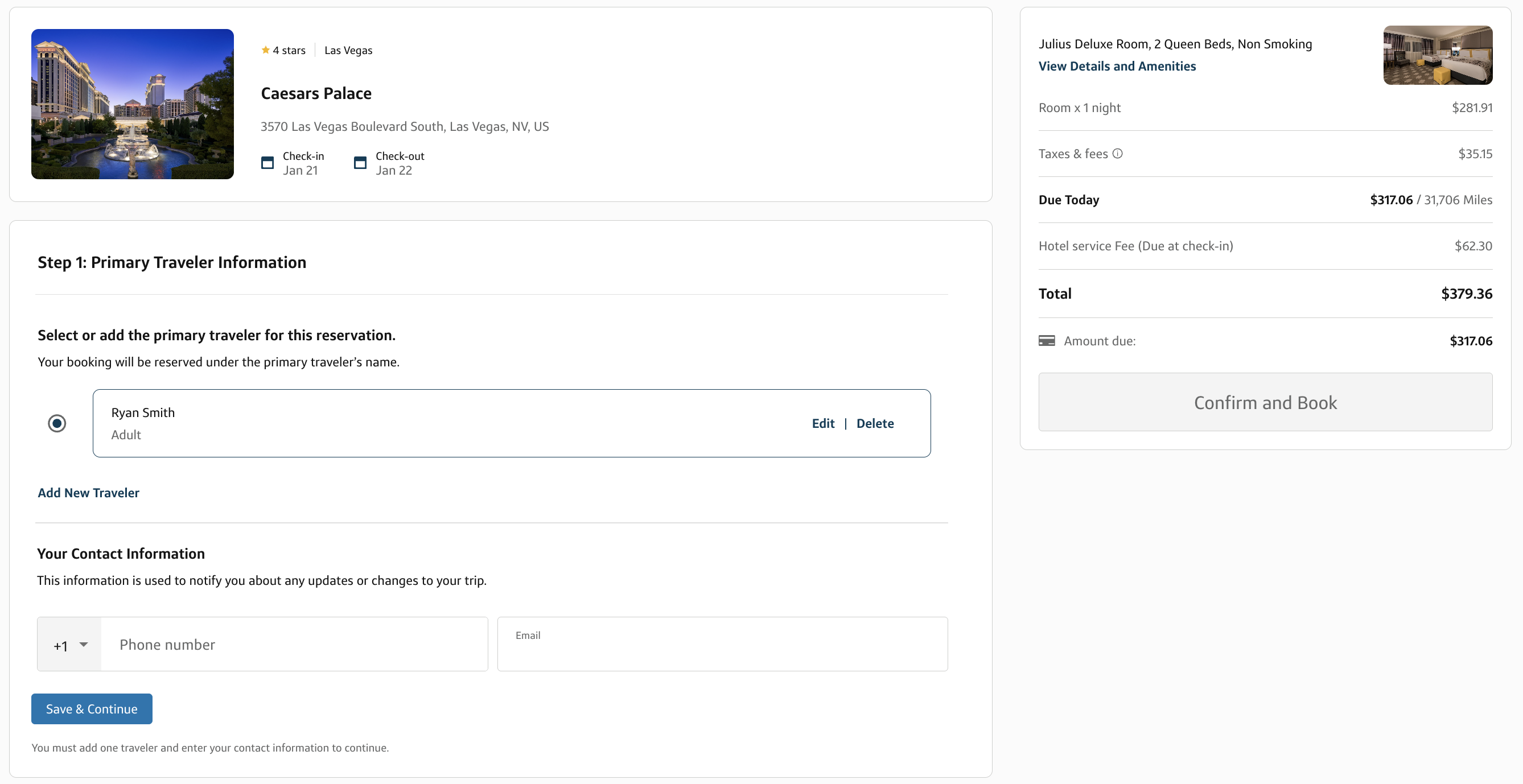1523x784 pixels.
Task: Open View Details and Amenities
Action: coord(1117,66)
